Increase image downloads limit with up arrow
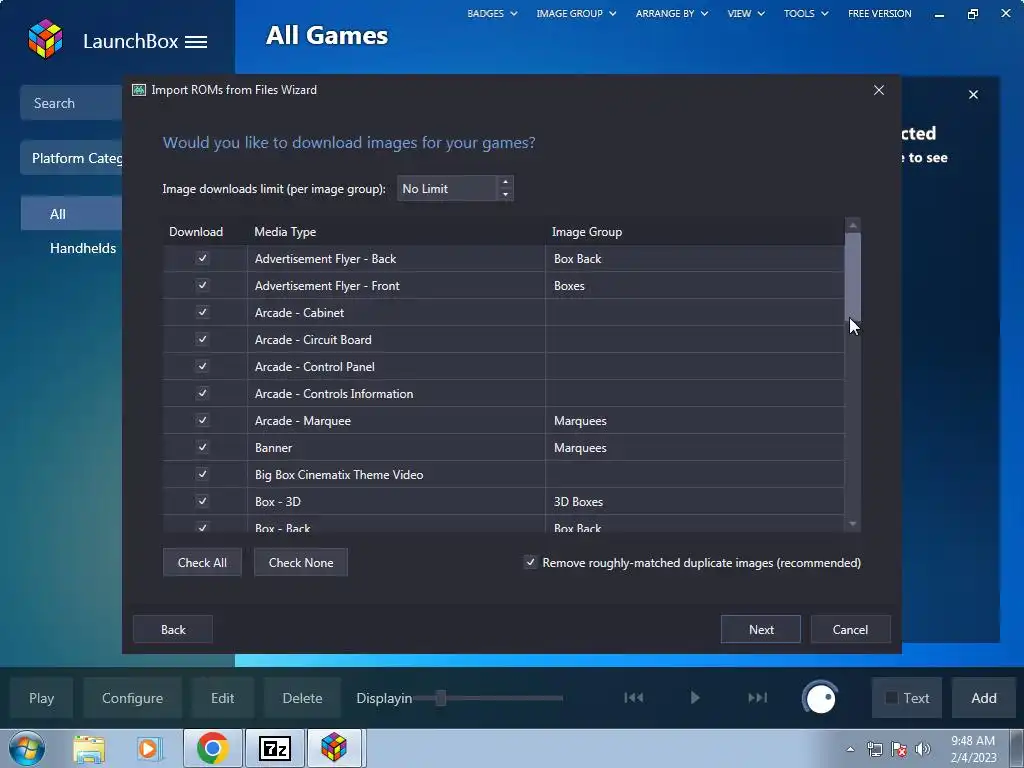This screenshot has width=1024, height=768. 505,182
